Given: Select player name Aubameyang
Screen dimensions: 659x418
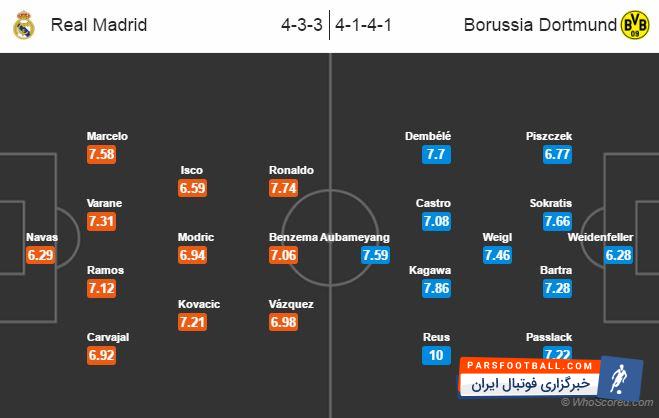Looking at the screenshot, I should point(355,237).
